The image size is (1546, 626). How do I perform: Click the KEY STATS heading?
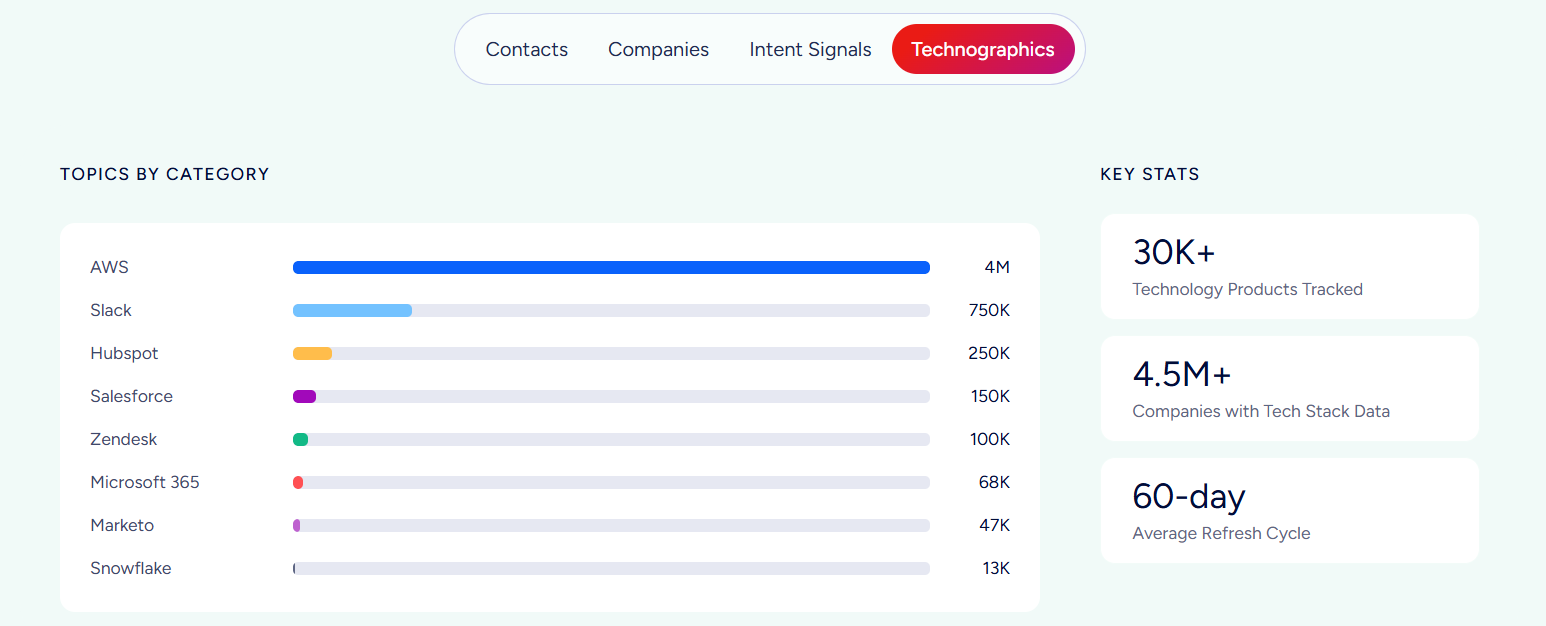(x=1150, y=174)
